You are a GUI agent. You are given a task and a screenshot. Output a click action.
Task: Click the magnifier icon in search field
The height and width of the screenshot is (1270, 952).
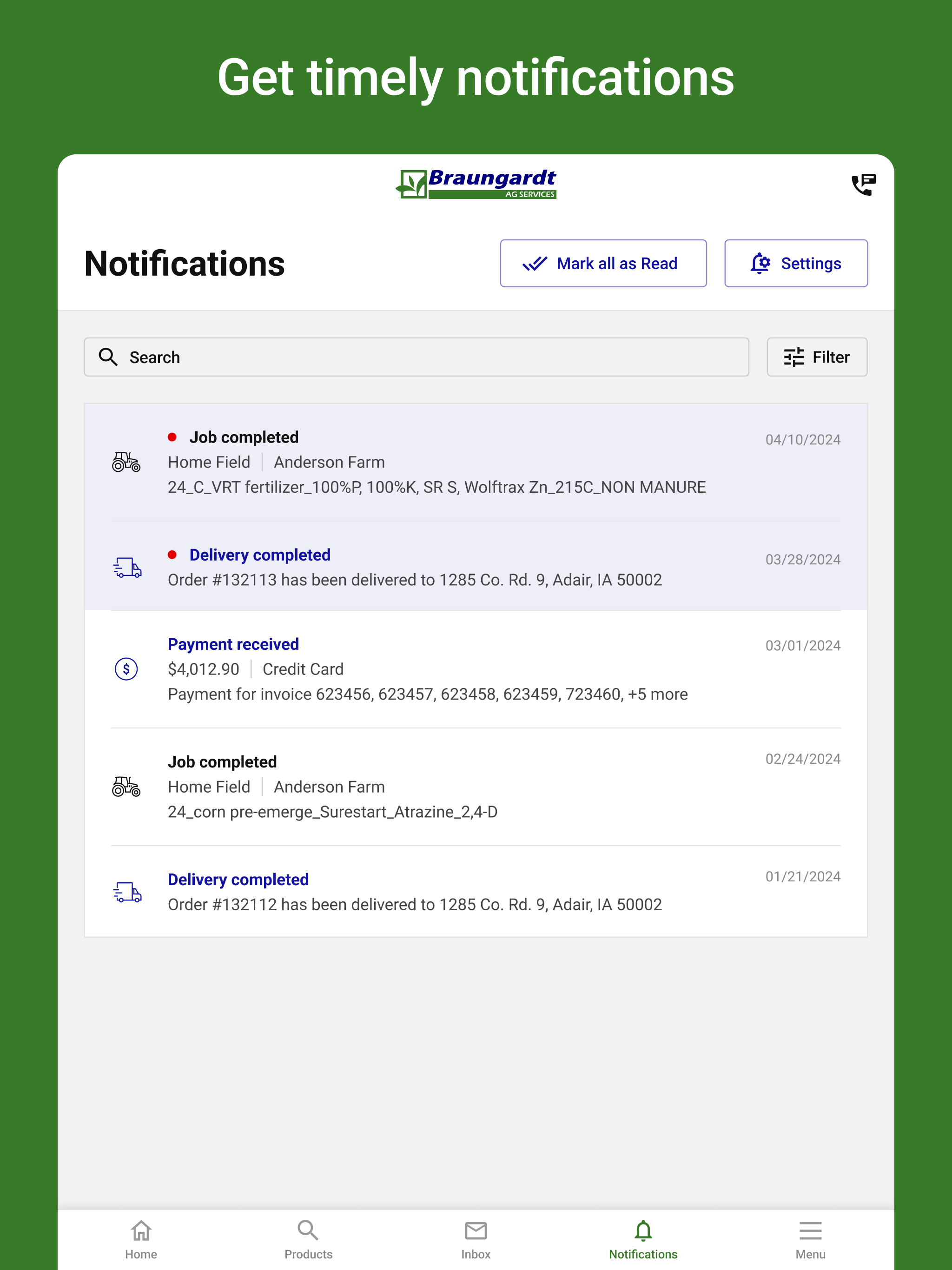pyautogui.click(x=108, y=357)
